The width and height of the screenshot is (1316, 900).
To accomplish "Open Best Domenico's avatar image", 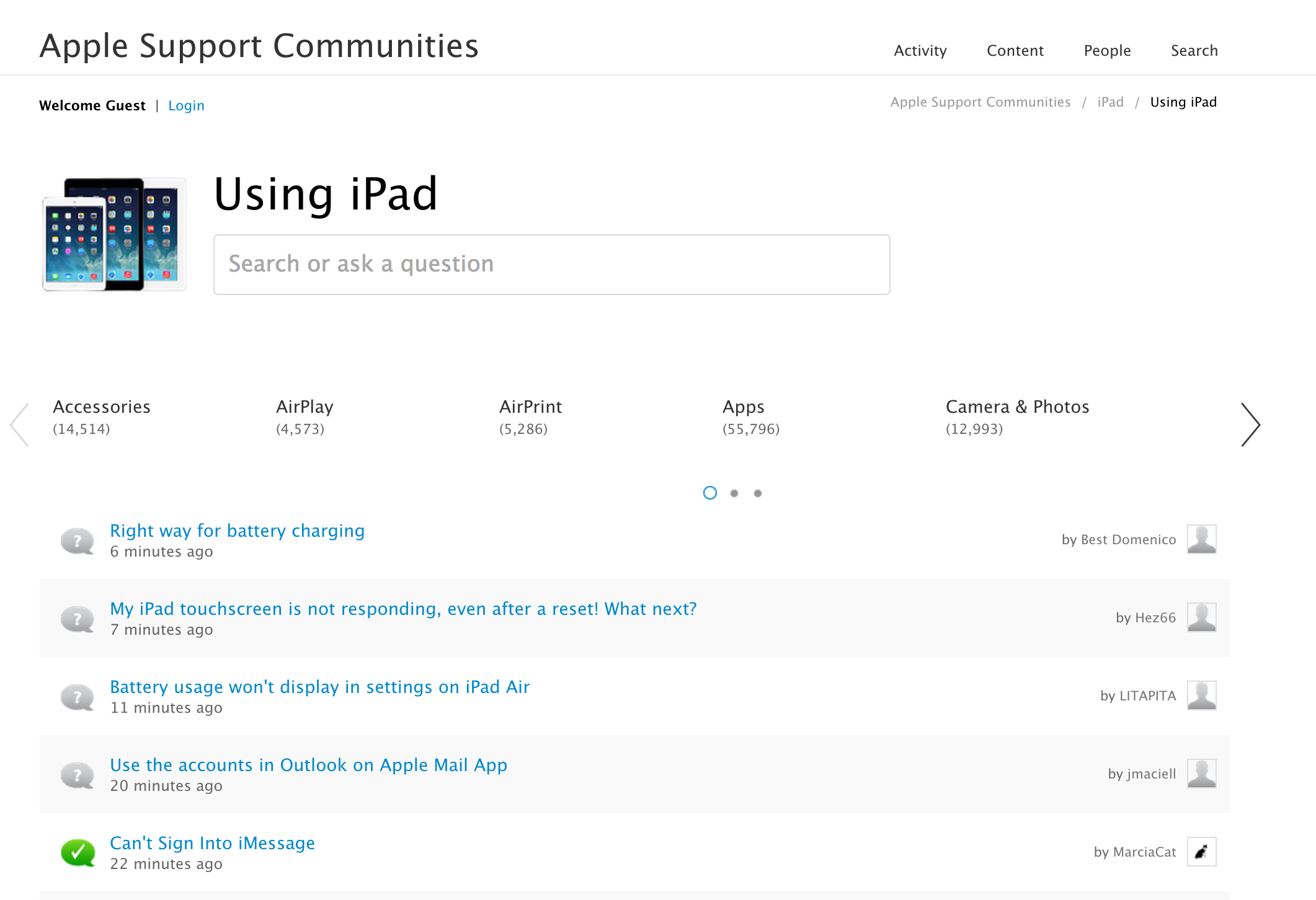I will [1203, 539].
